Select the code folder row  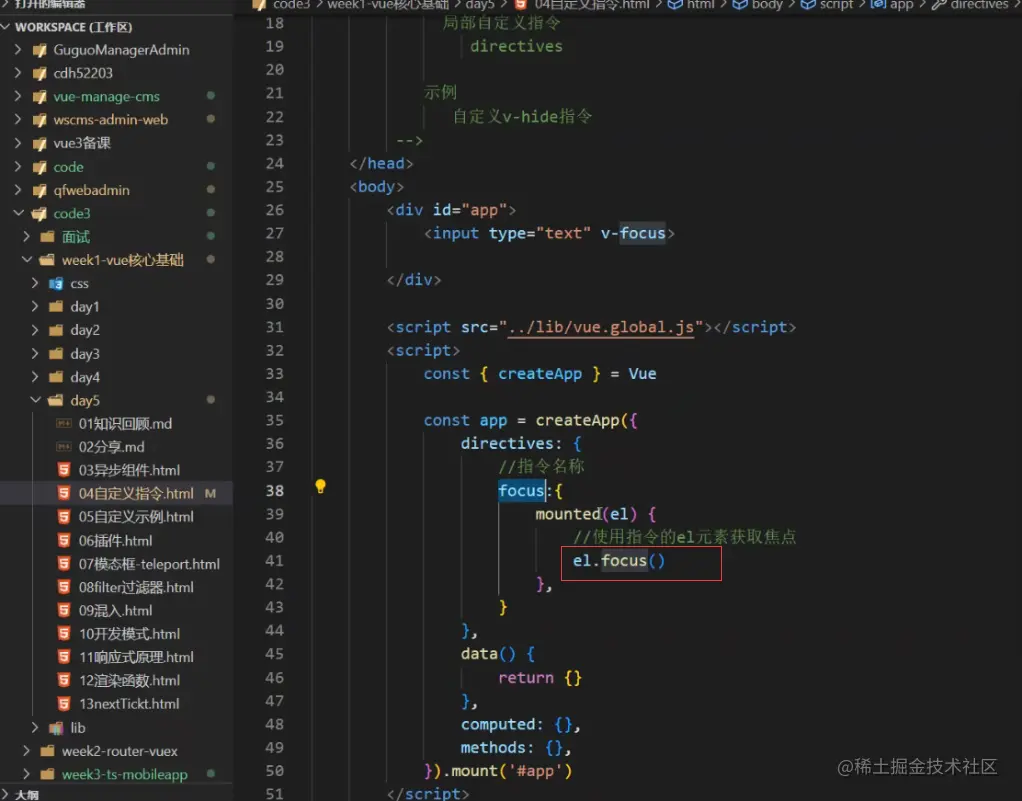116,167
